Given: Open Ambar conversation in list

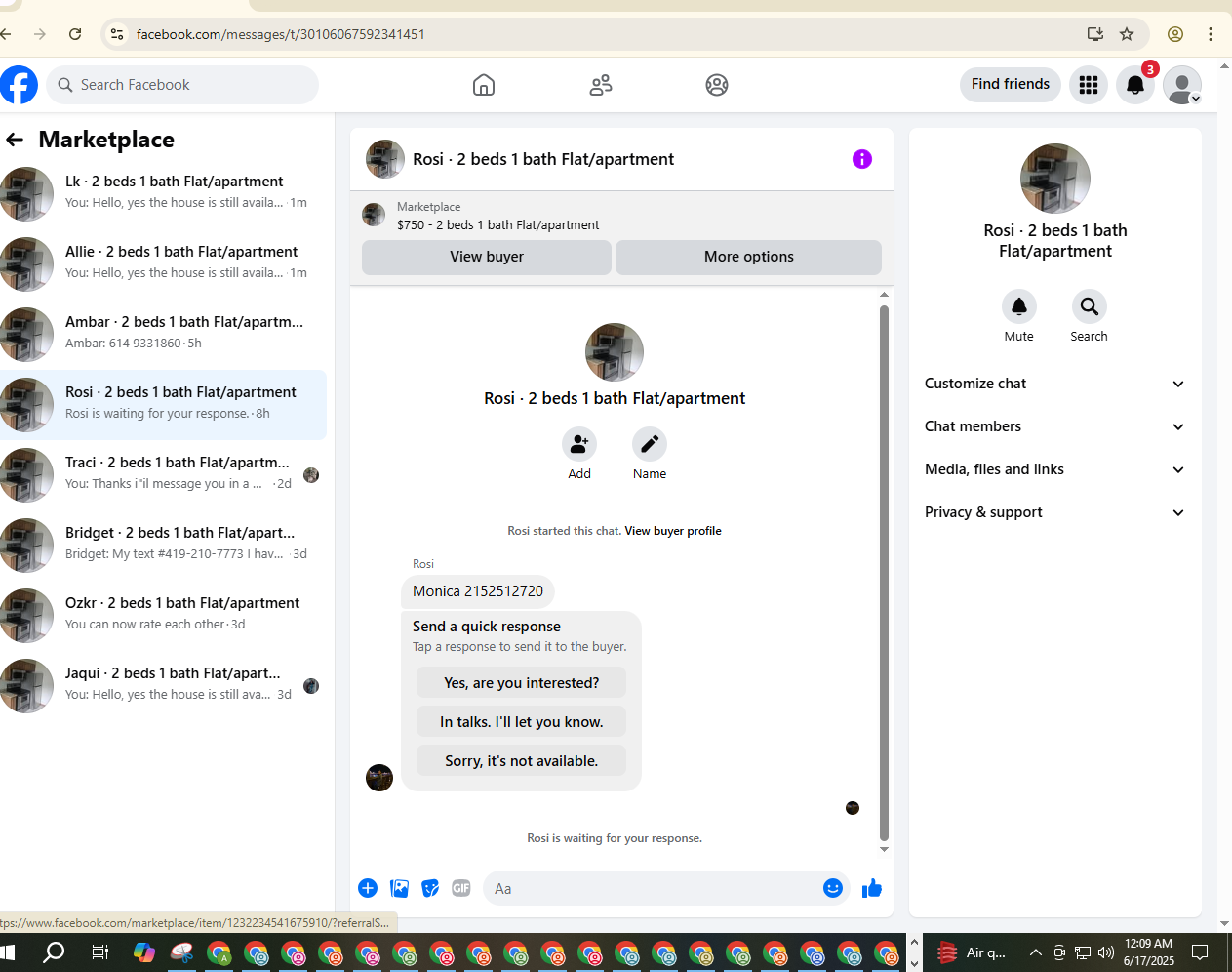Looking at the screenshot, I should pos(163,334).
